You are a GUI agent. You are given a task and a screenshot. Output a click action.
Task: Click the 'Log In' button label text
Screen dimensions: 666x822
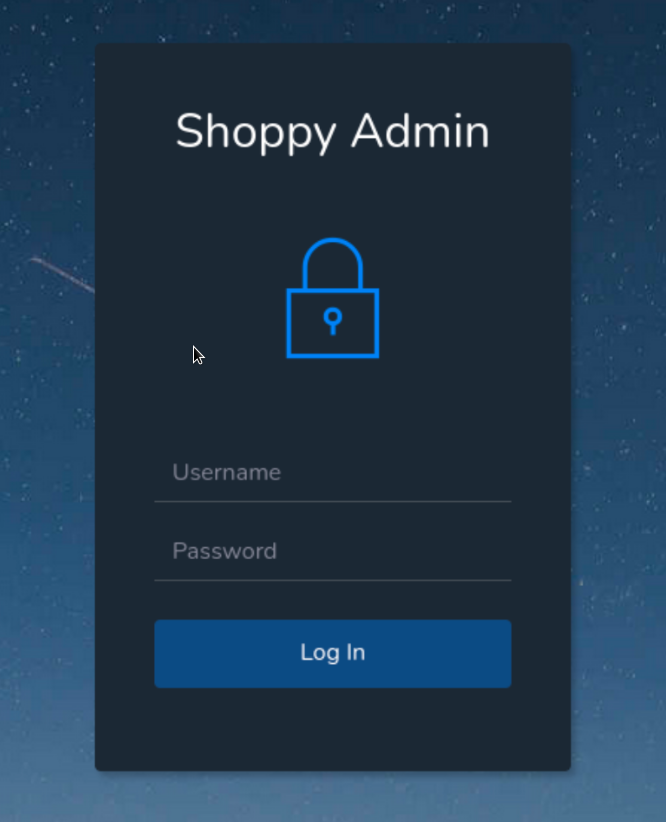pyautogui.click(x=332, y=653)
